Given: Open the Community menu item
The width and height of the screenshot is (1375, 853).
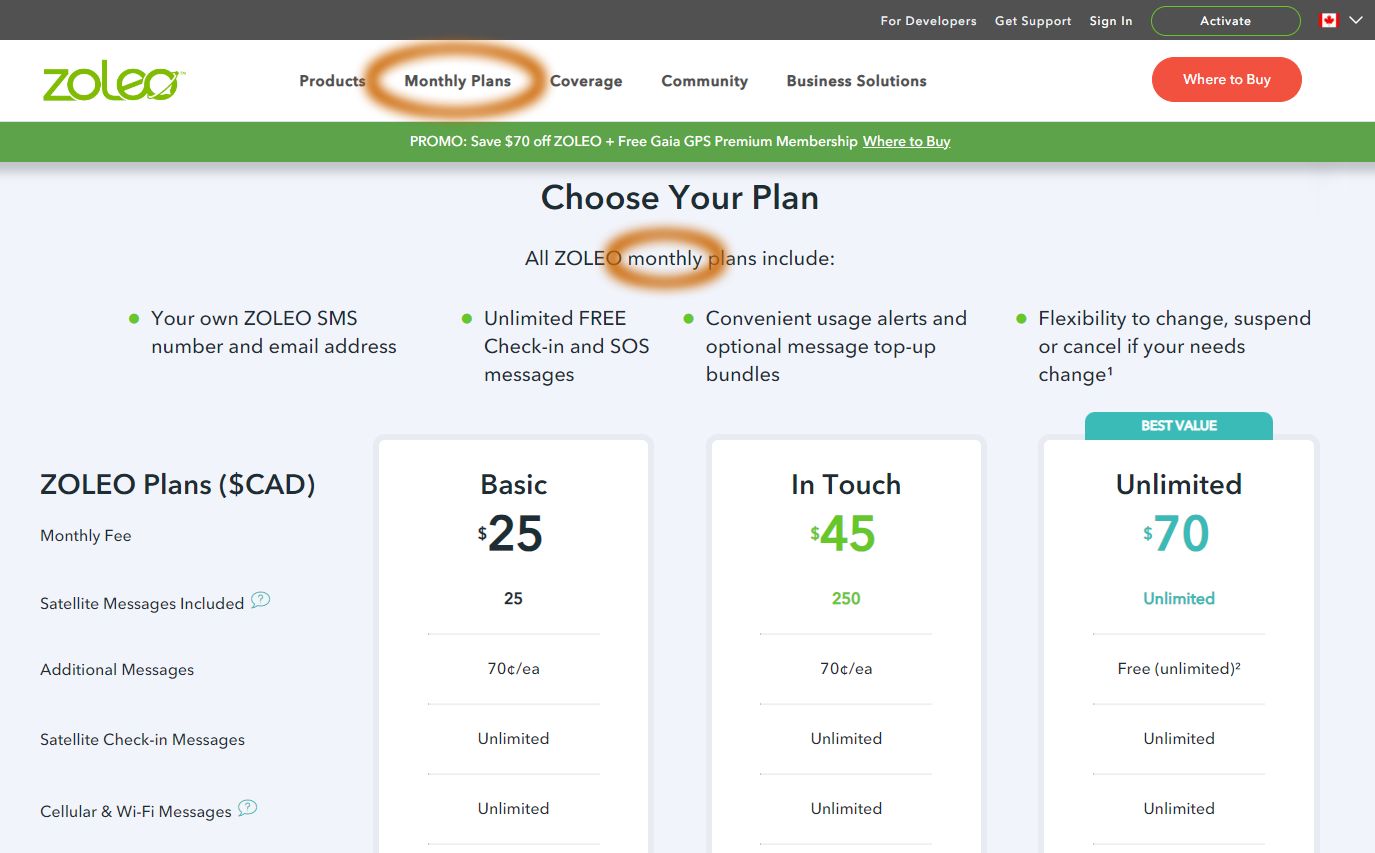Looking at the screenshot, I should (x=704, y=81).
